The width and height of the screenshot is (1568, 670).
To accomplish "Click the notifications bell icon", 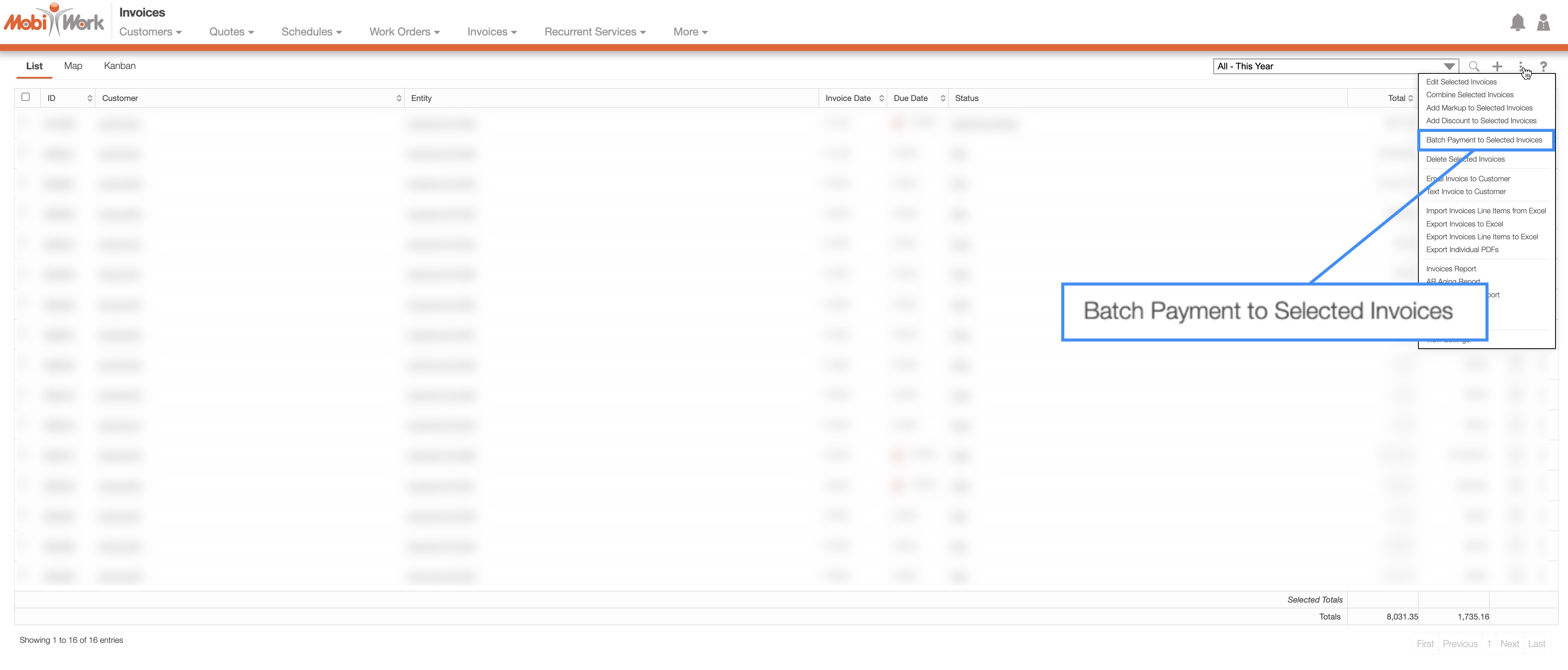I will tap(1518, 23).
